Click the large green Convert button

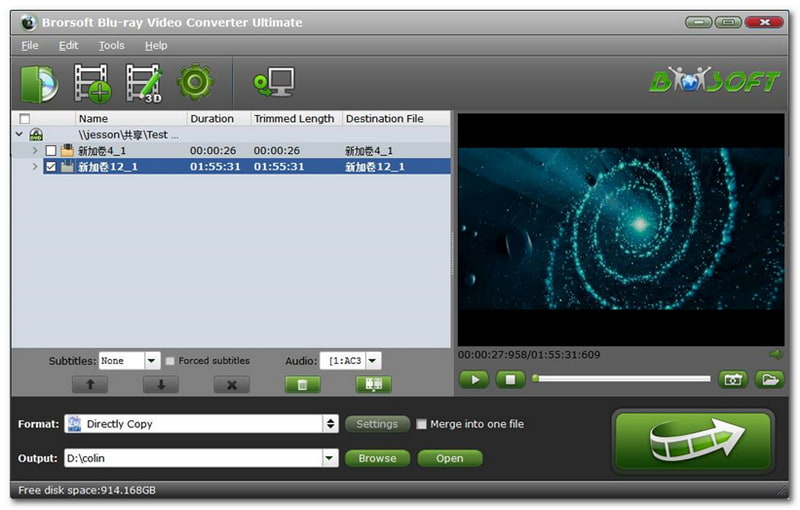coord(692,441)
